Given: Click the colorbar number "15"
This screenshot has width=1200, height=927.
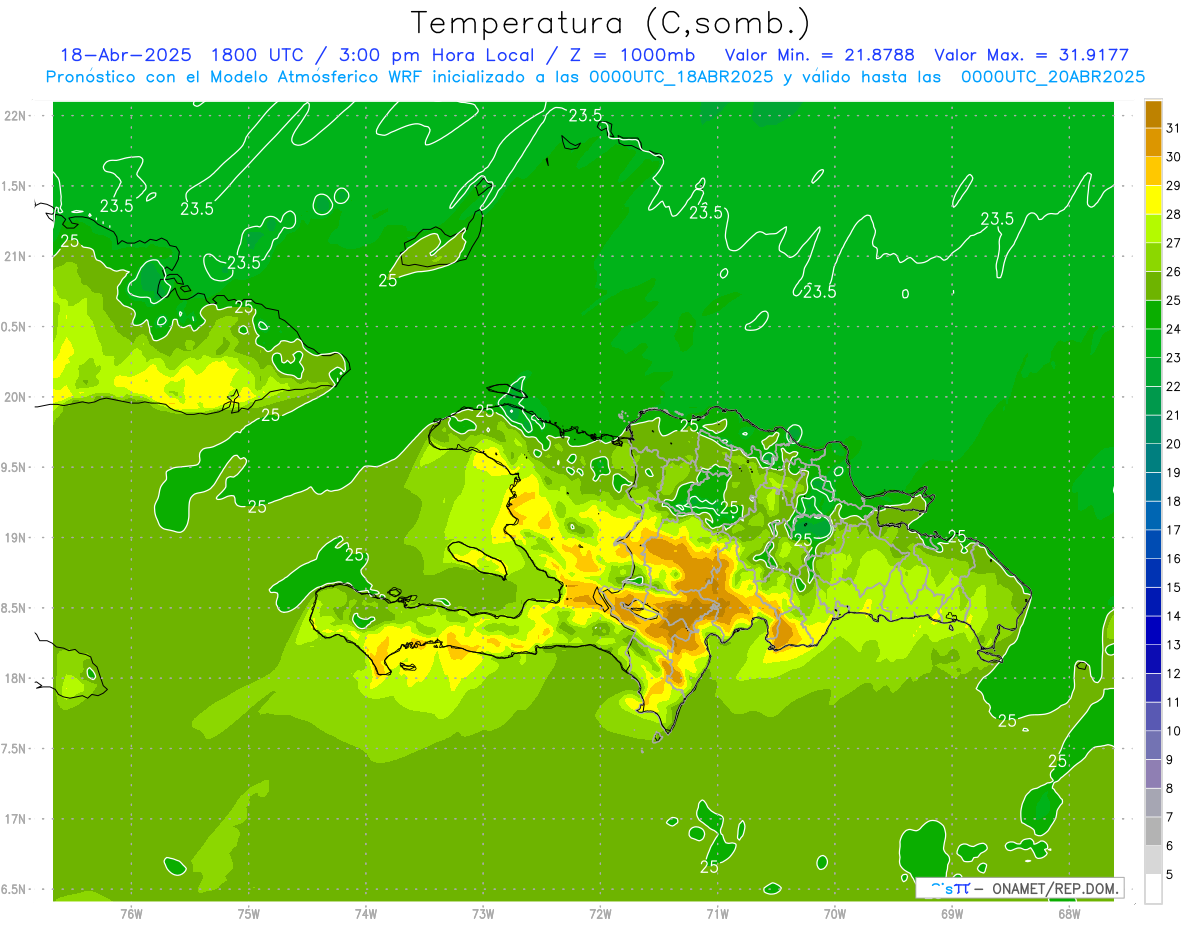Looking at the screenshot, I should (1174, 588).
